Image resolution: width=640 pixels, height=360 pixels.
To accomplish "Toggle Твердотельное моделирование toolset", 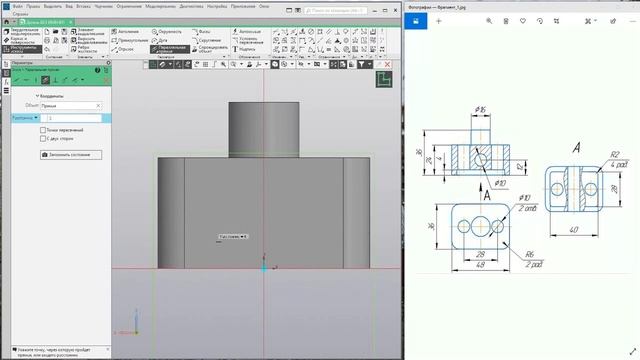I will (x=21, y=32).
